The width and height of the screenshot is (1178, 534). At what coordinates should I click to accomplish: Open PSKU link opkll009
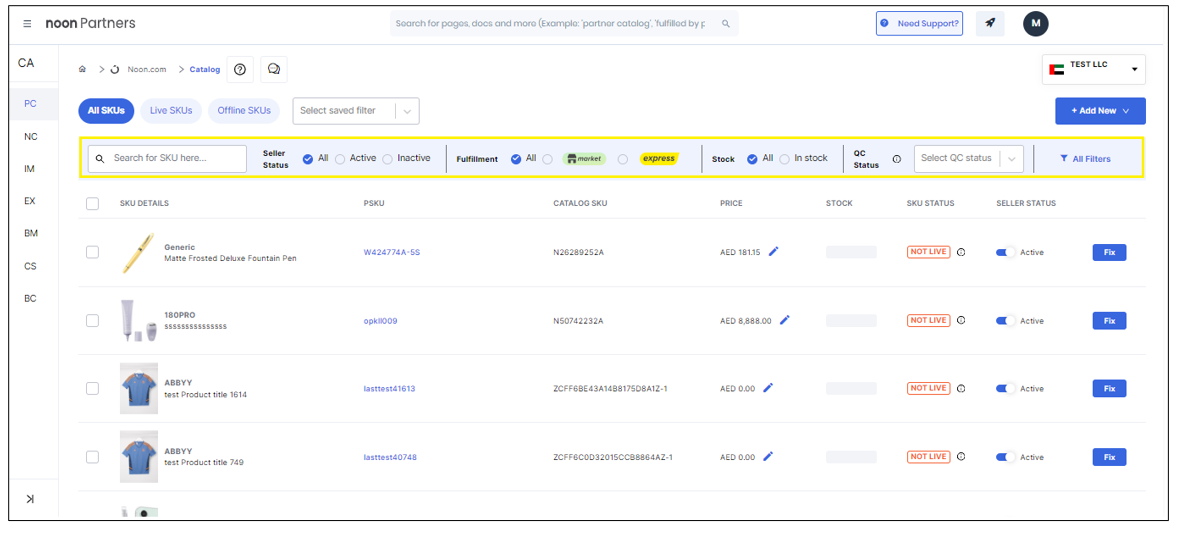380,321
